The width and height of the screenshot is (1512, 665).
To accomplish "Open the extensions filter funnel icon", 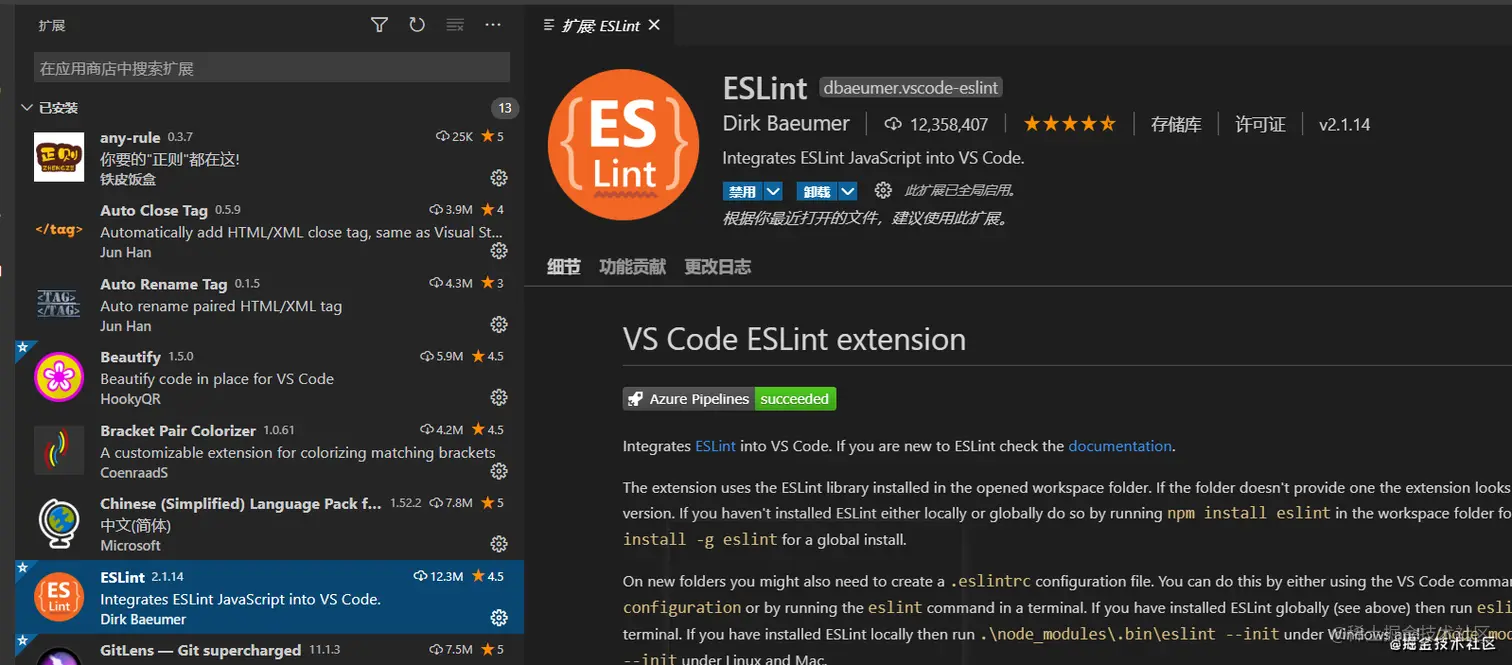I will point(379,25).
